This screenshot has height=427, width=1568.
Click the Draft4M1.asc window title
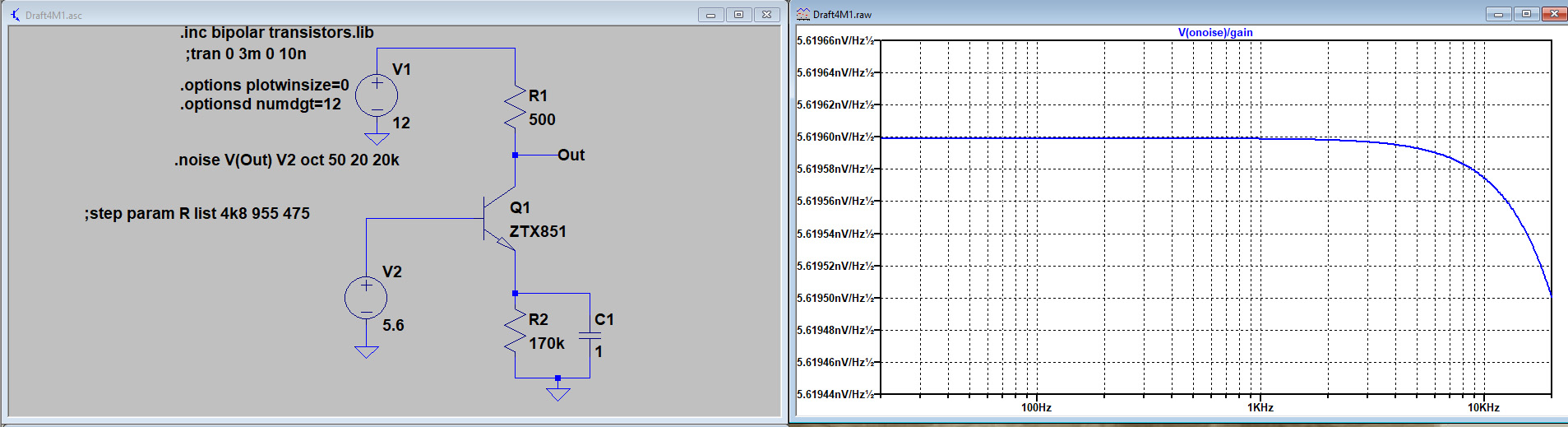(53, 15)
